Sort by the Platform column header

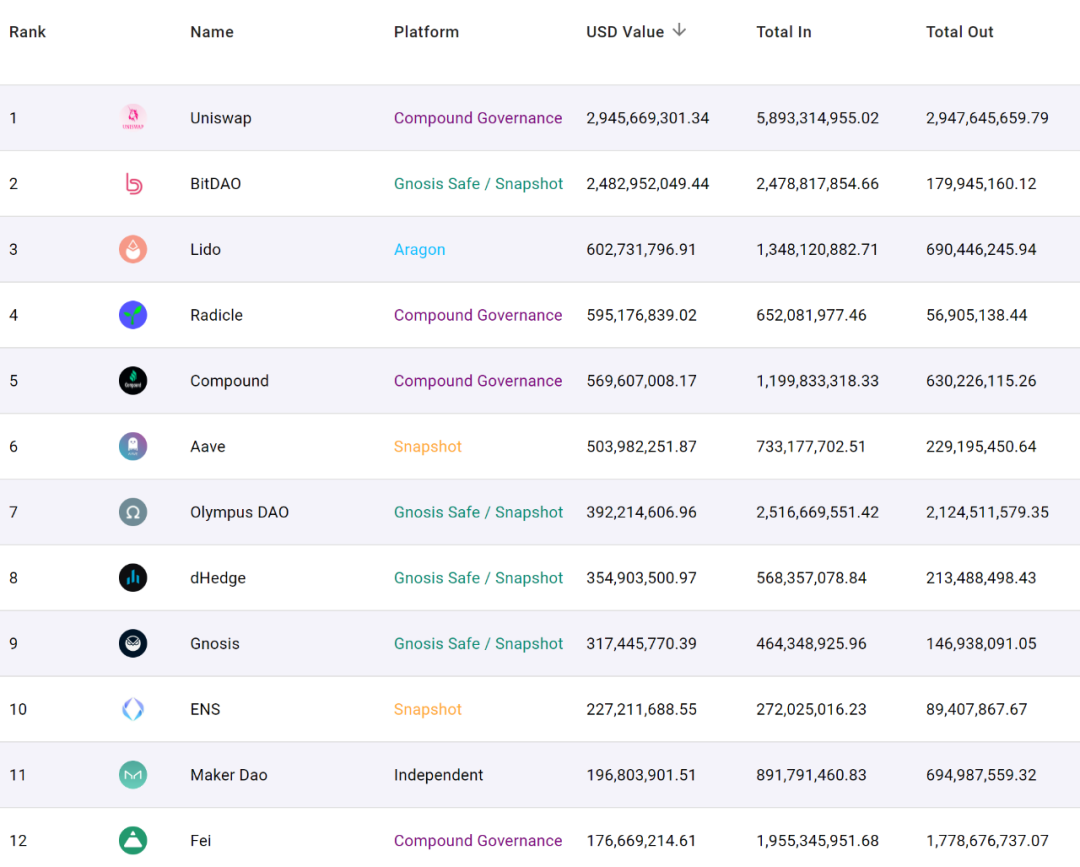point(426,32)
